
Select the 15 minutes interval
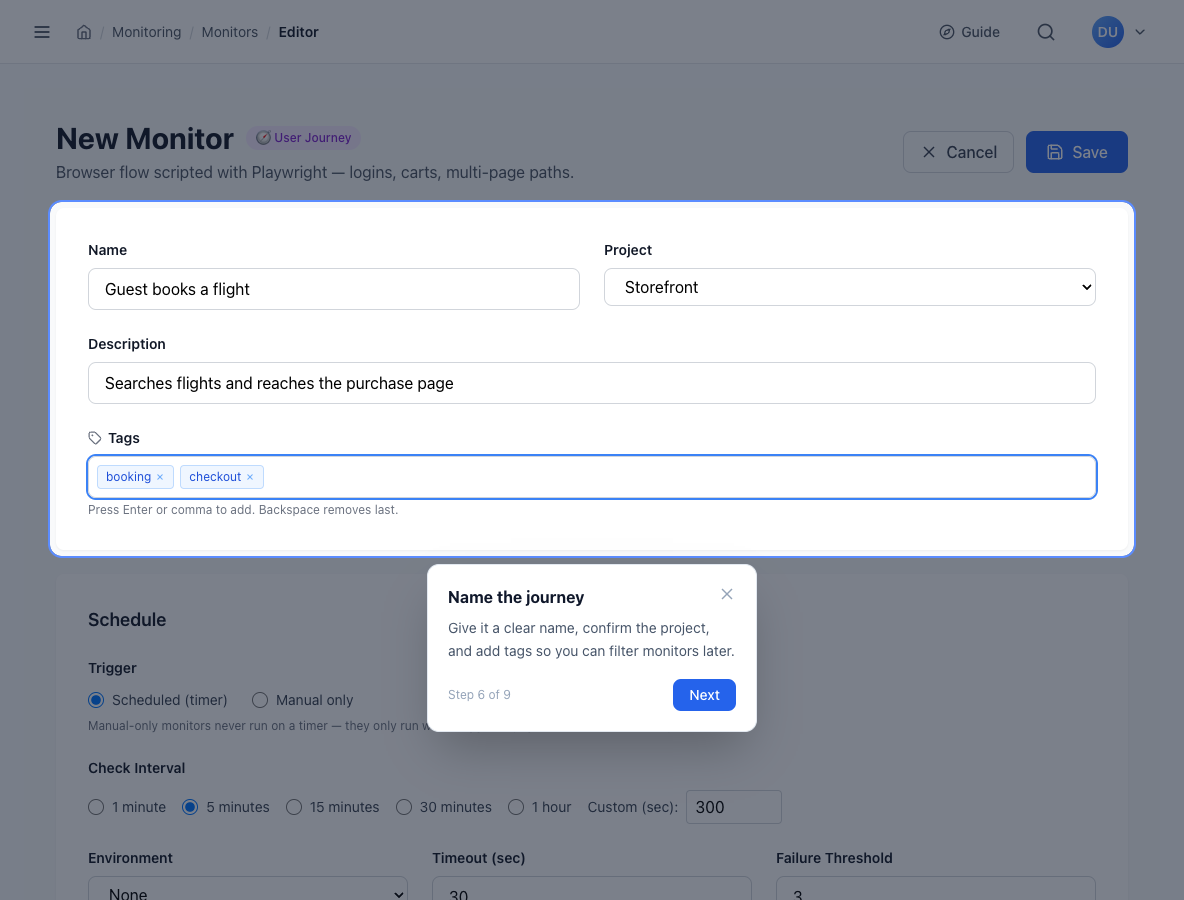pyautogui.click(x=294, y=807)
